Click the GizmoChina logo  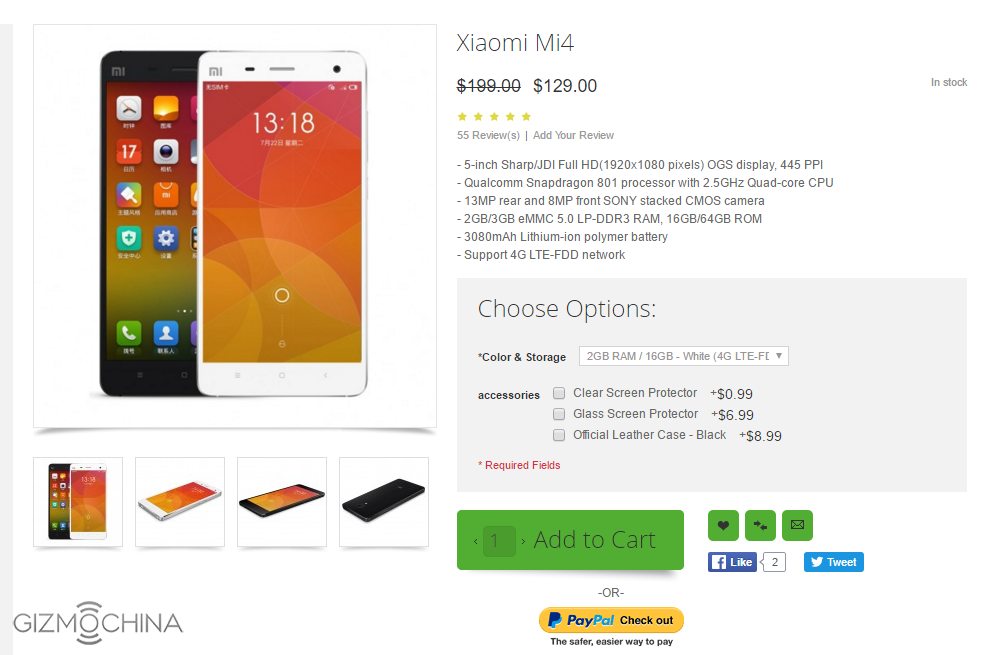98,622
